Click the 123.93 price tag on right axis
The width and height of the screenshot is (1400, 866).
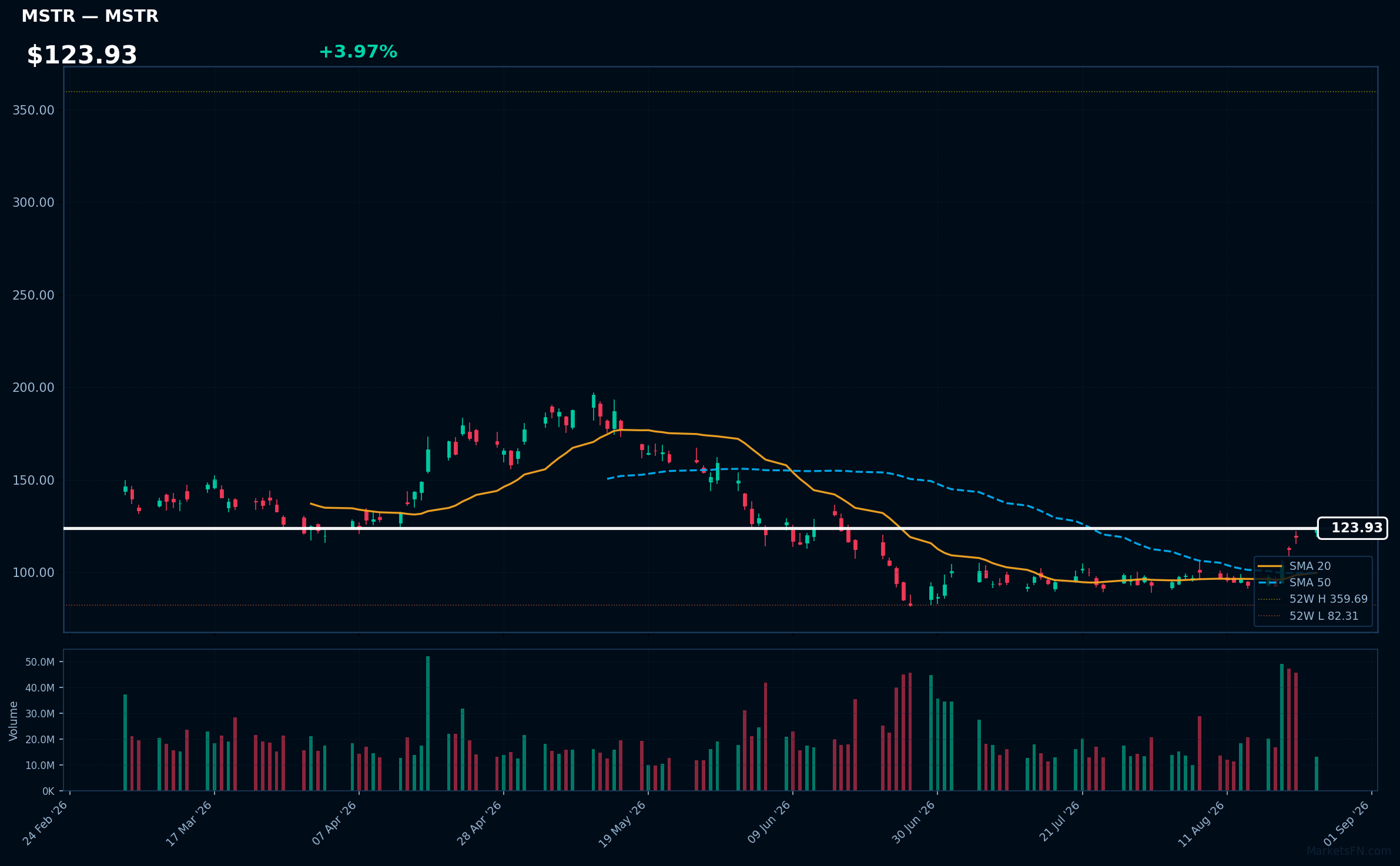[1352, 528]
